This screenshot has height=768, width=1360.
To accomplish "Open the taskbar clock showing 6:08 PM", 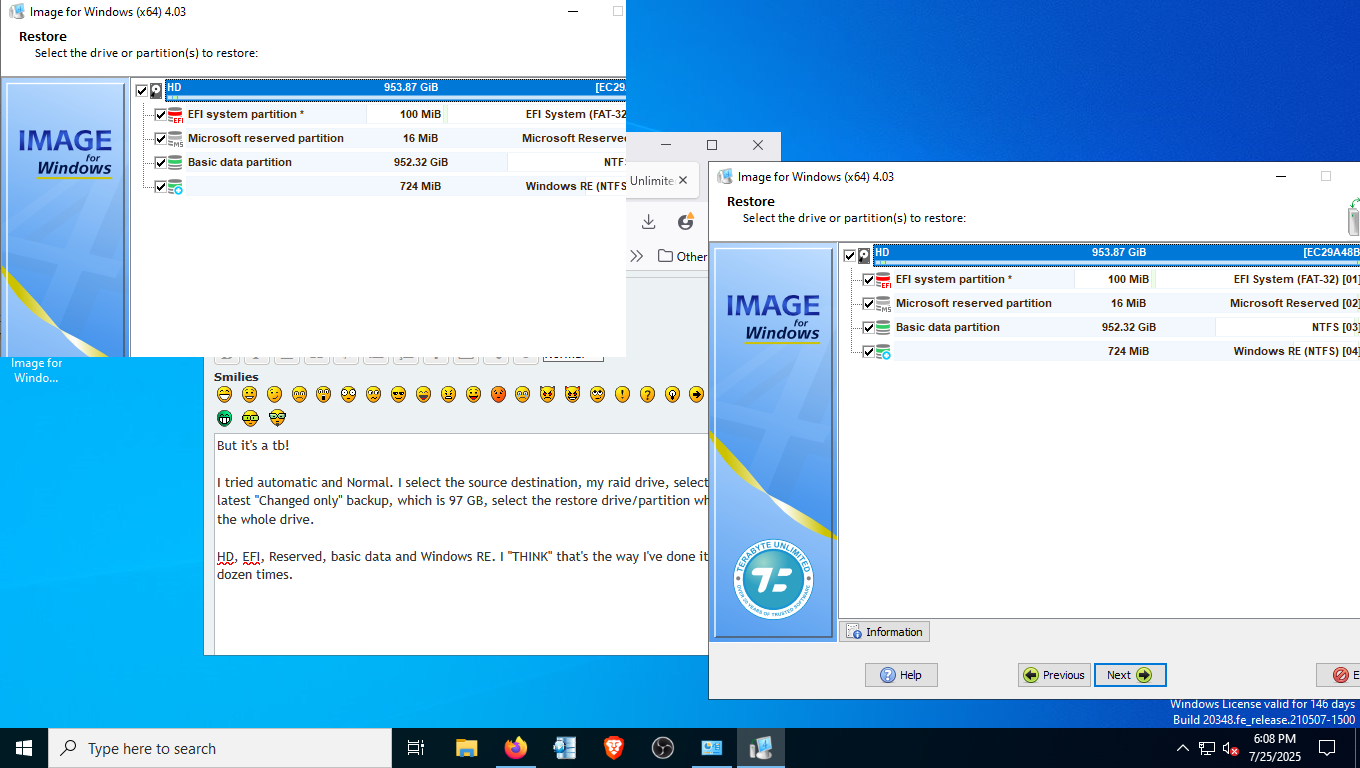I will click(1275, 748).
